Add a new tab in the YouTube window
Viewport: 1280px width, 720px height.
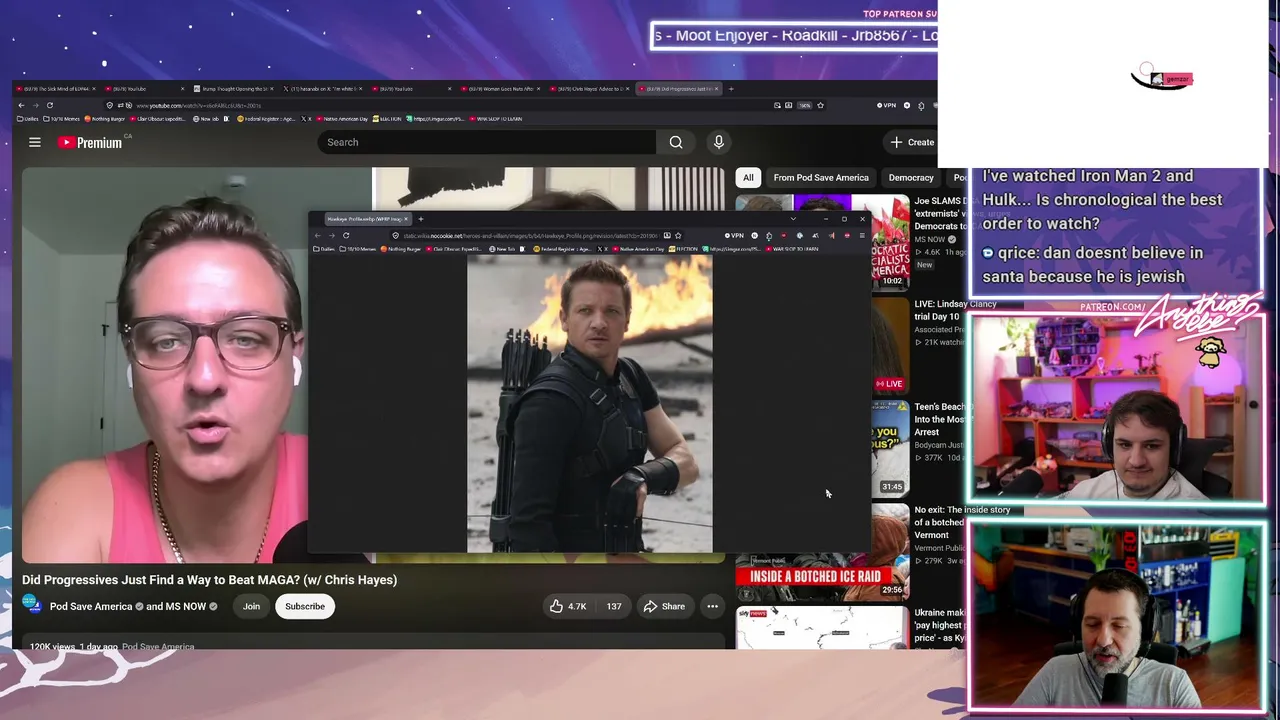pos(731,89)
